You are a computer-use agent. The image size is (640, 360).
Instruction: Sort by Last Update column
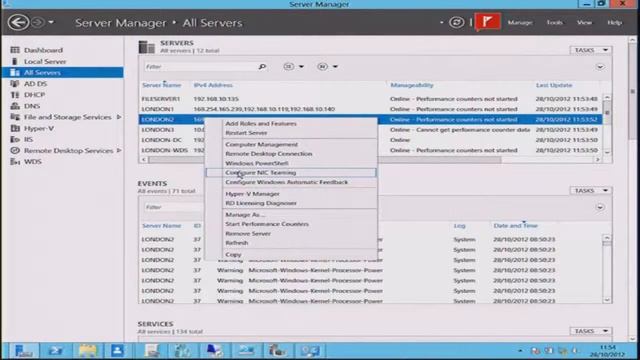553,85
